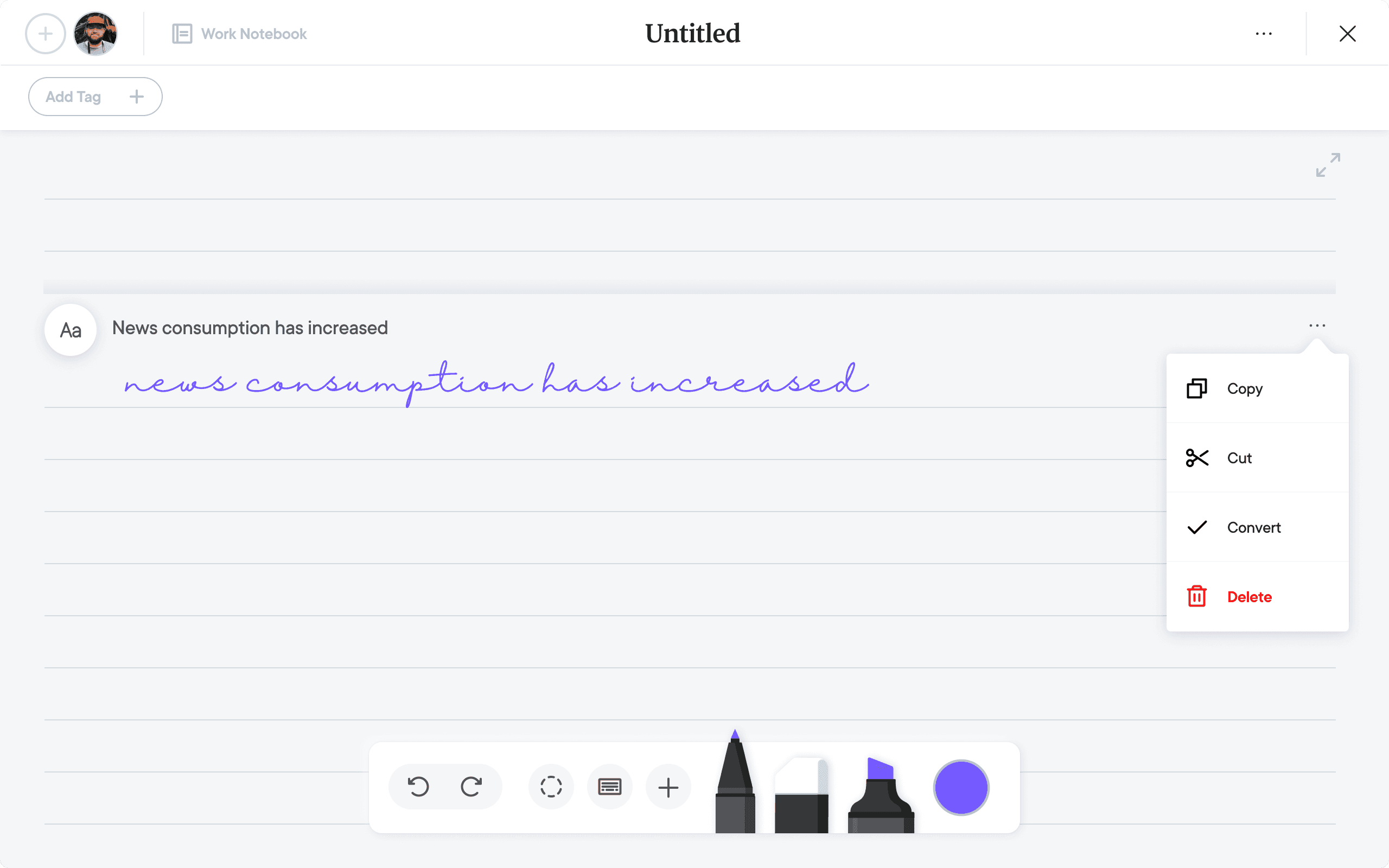Screen dimensions: 1389x868
Task: Click the plus insert button in toolbar
Action: click(x=668, y=787)
